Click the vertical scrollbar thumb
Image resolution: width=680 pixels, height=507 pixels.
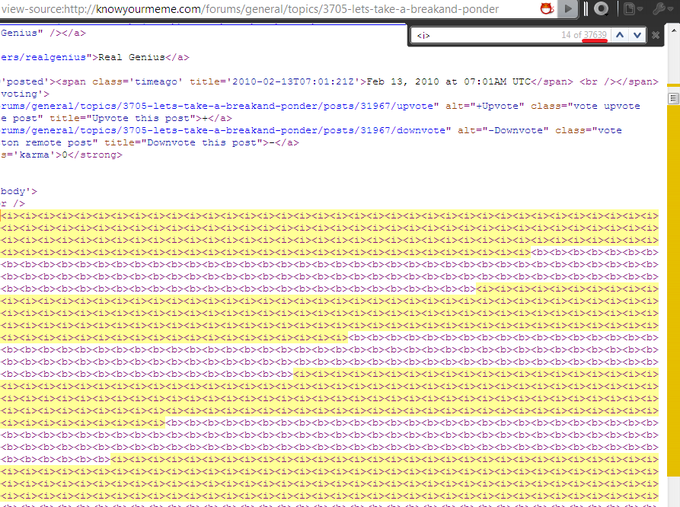pos(673,98)
